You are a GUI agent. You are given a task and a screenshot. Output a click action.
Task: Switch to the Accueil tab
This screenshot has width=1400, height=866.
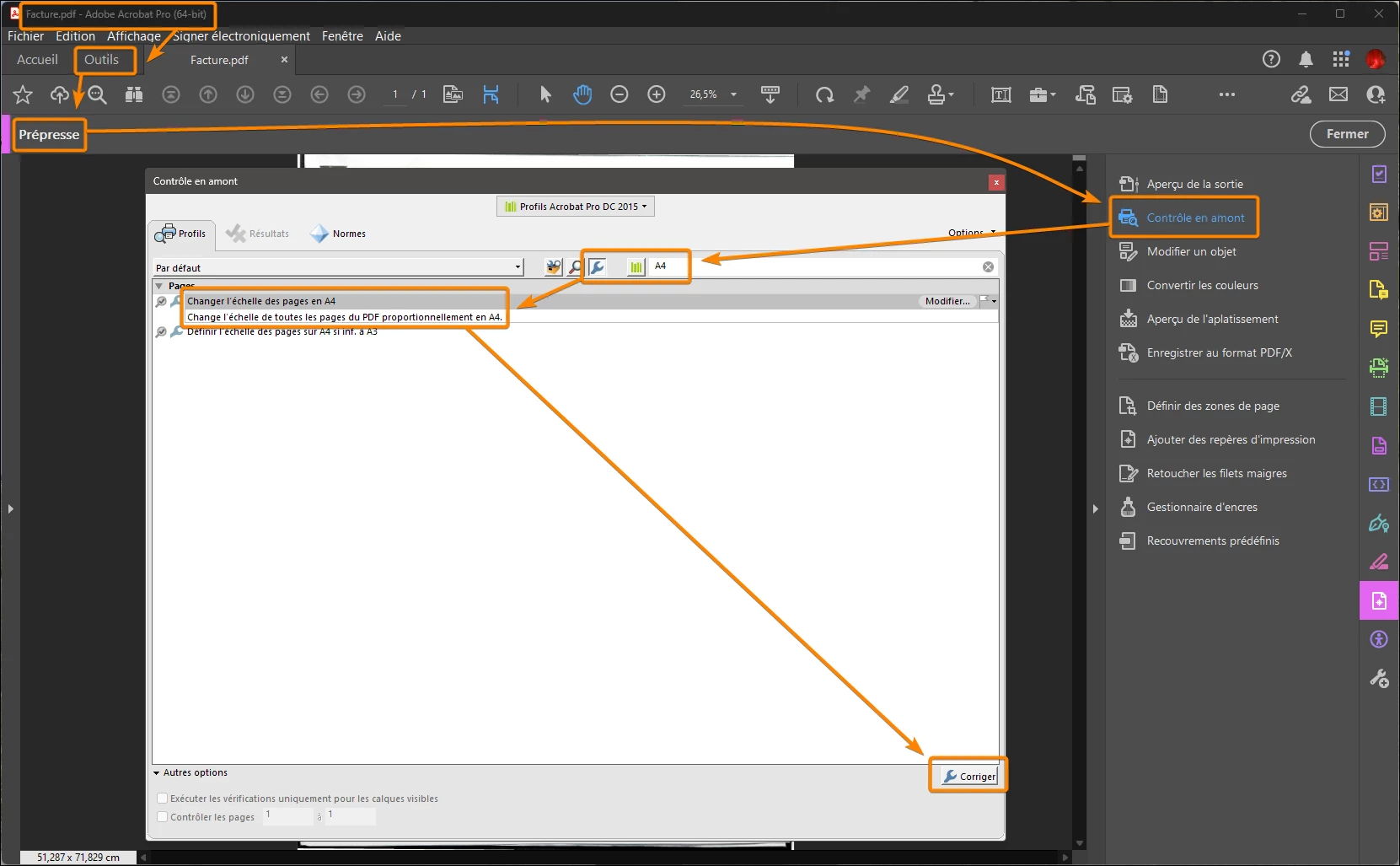point(37,60)
